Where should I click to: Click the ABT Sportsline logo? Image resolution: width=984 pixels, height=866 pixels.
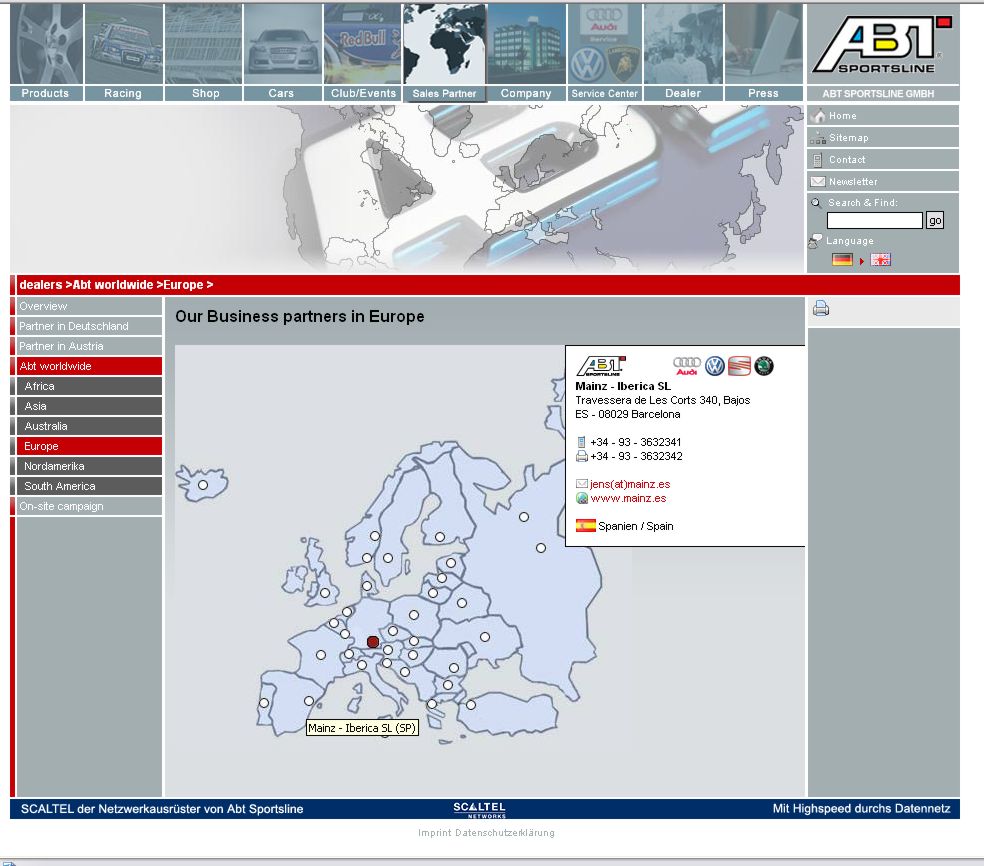pyautogui.click(x=883, y=44)
